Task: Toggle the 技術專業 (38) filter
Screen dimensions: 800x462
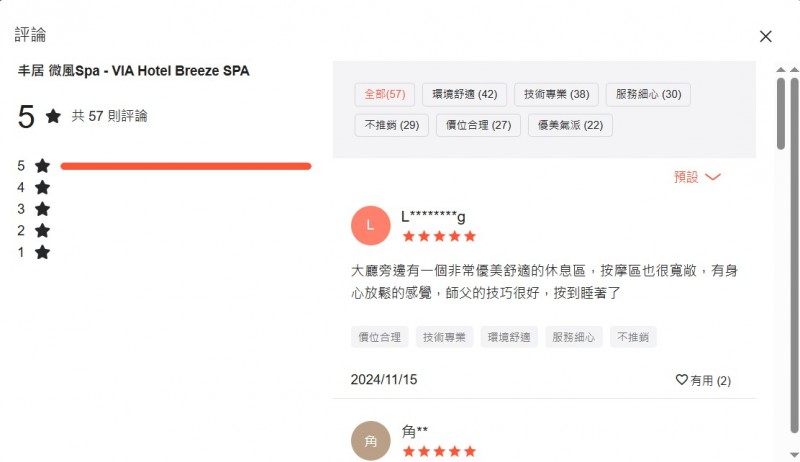Action: click(x=556, y=94)
